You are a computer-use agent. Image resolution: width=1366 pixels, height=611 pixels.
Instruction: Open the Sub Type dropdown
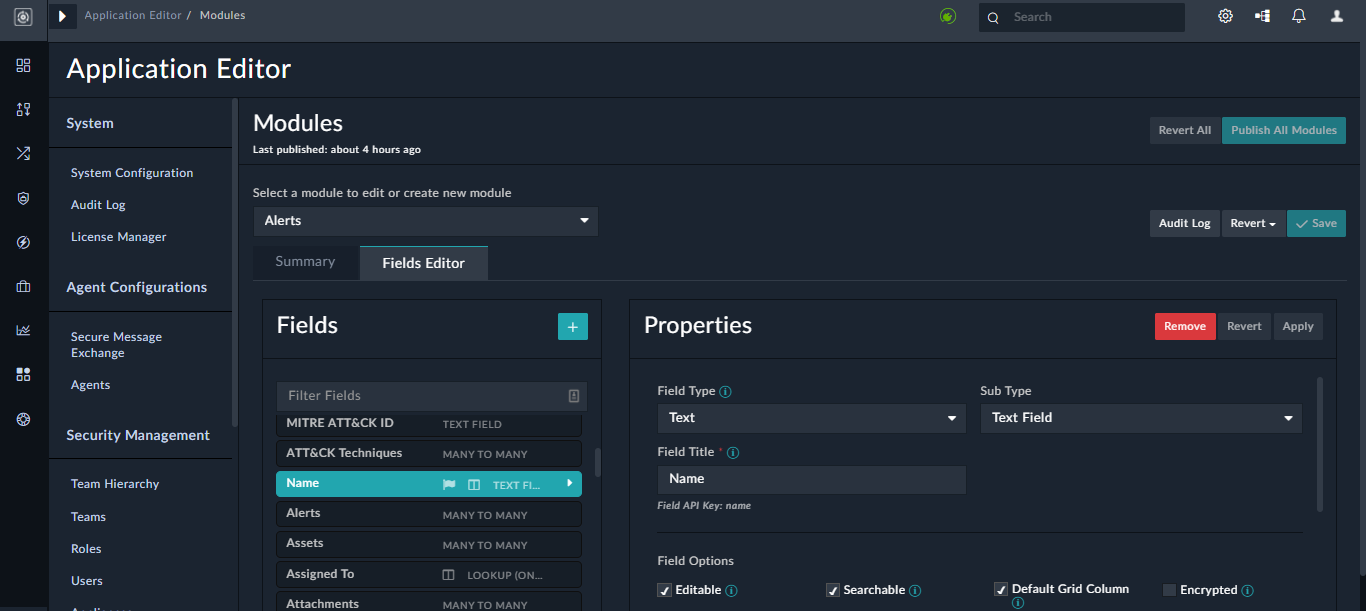1141,418
